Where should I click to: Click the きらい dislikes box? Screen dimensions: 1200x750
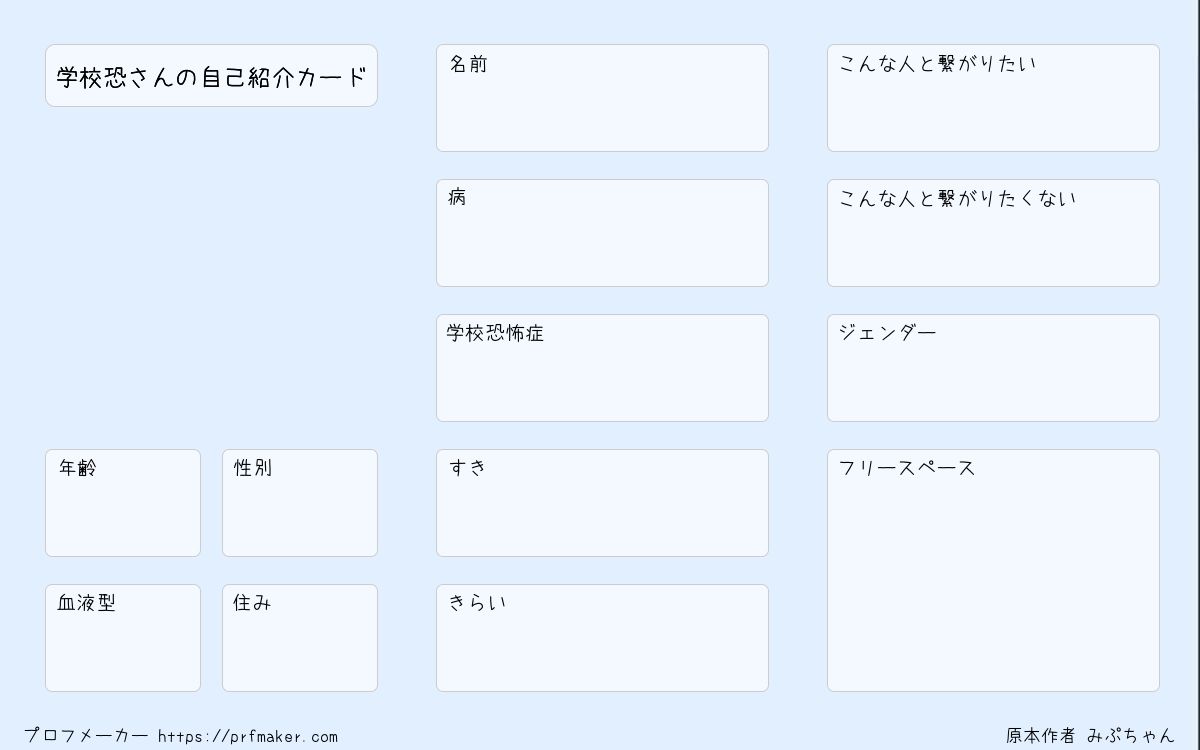tap(602, 638)
